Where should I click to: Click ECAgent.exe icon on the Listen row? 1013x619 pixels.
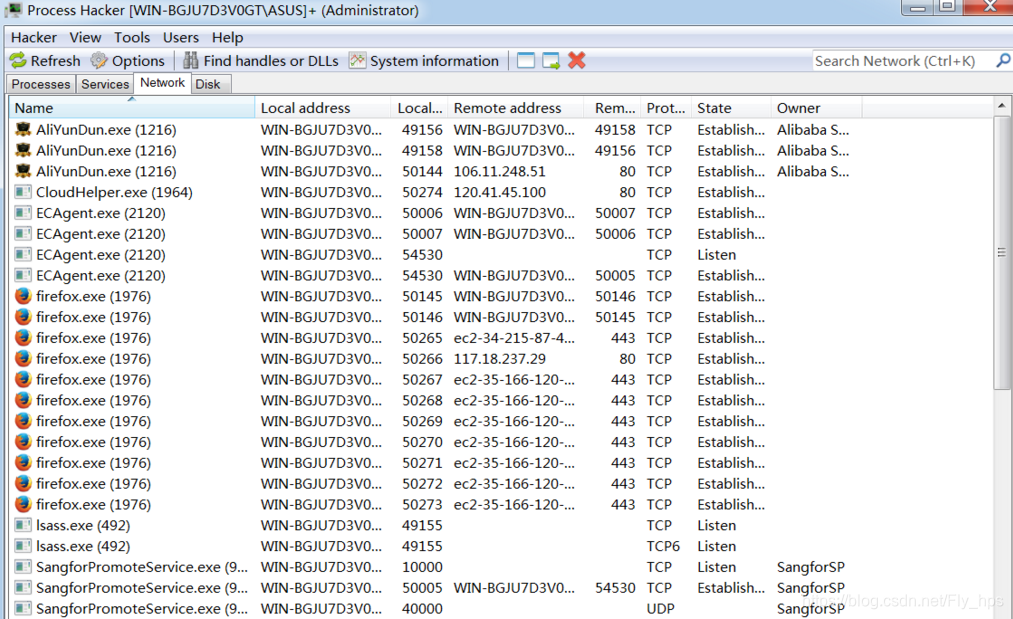click(23, 254)
